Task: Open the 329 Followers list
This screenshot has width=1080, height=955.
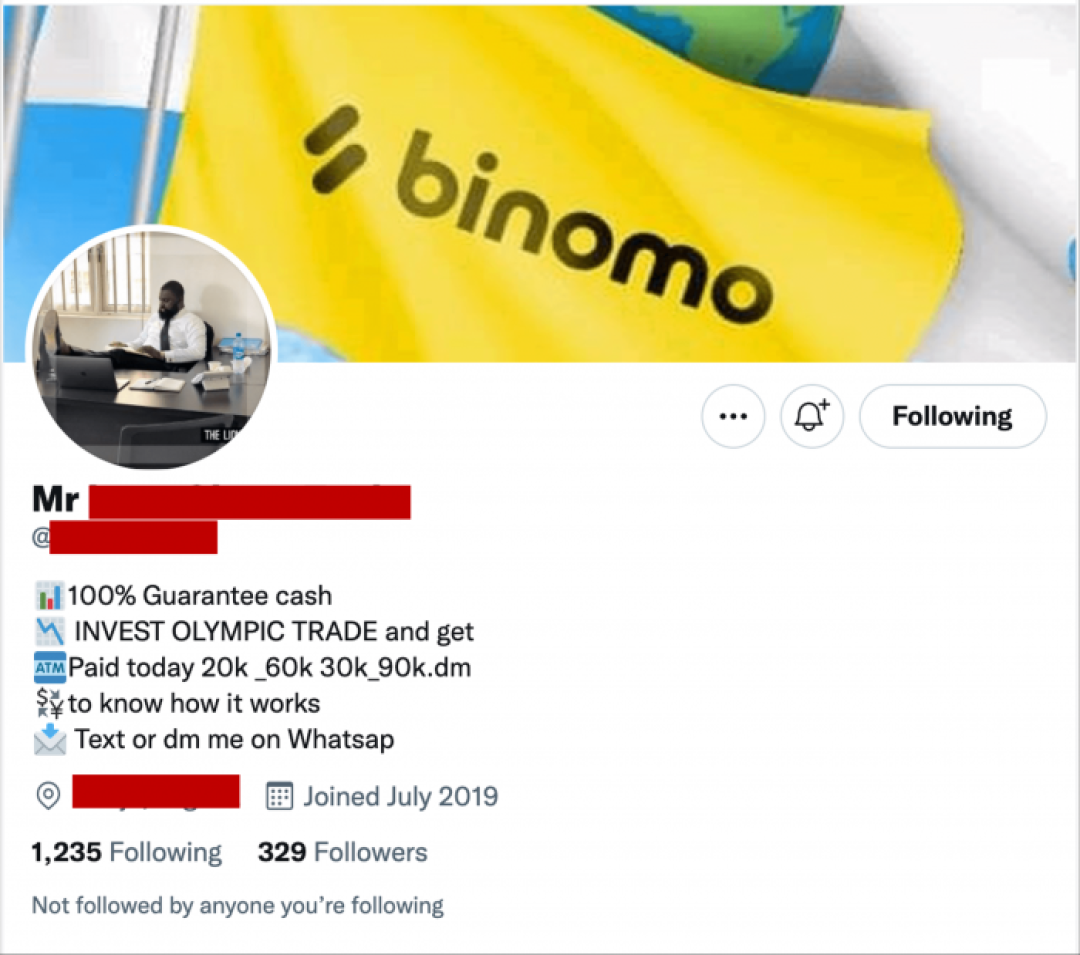Action: point(342,852)
